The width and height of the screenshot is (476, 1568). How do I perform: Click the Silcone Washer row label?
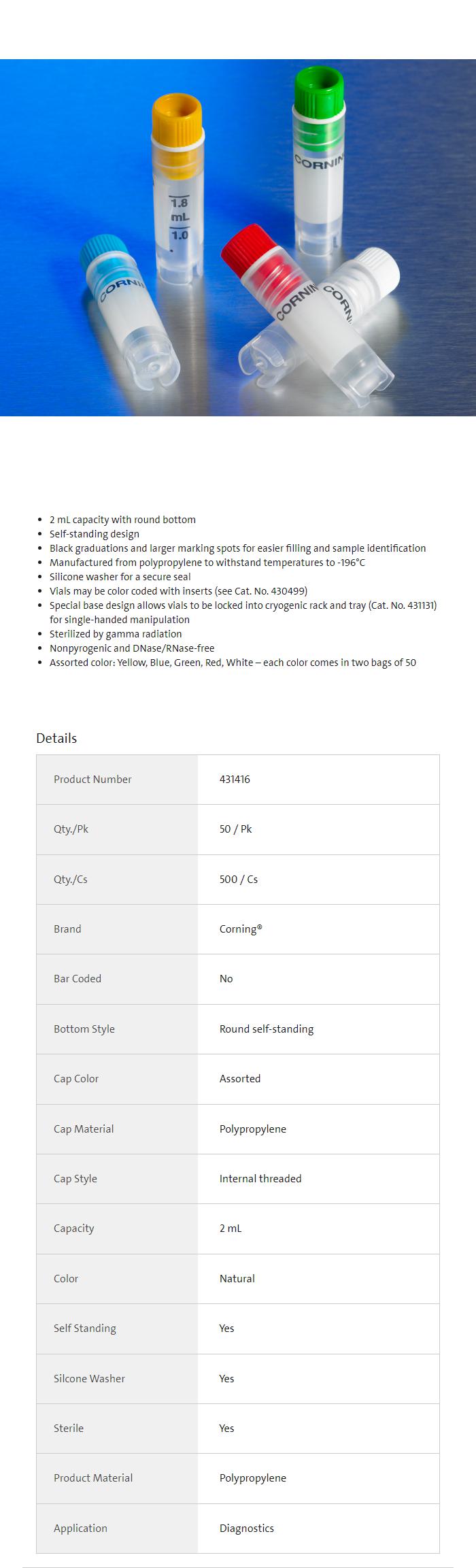(x=89, y=1378)
